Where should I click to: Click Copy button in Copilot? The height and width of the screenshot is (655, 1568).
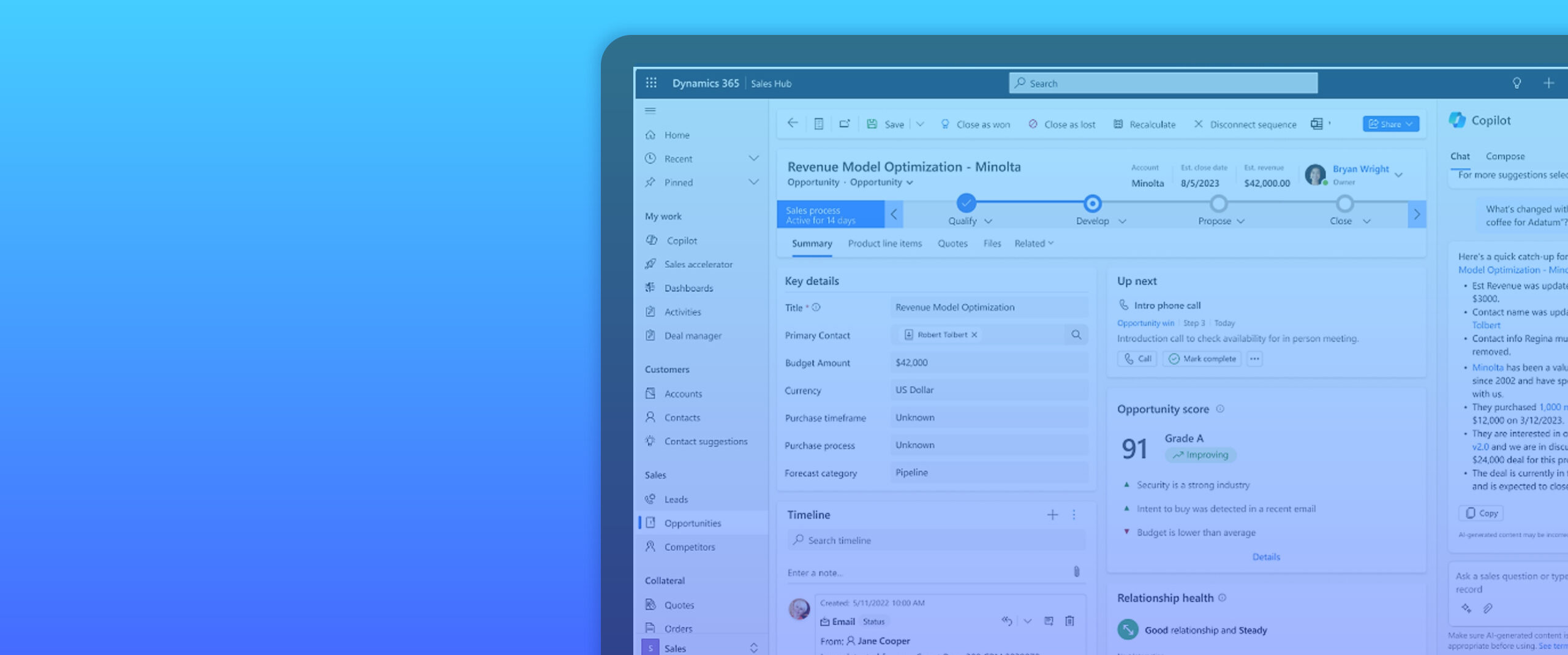pos(1481,513)
